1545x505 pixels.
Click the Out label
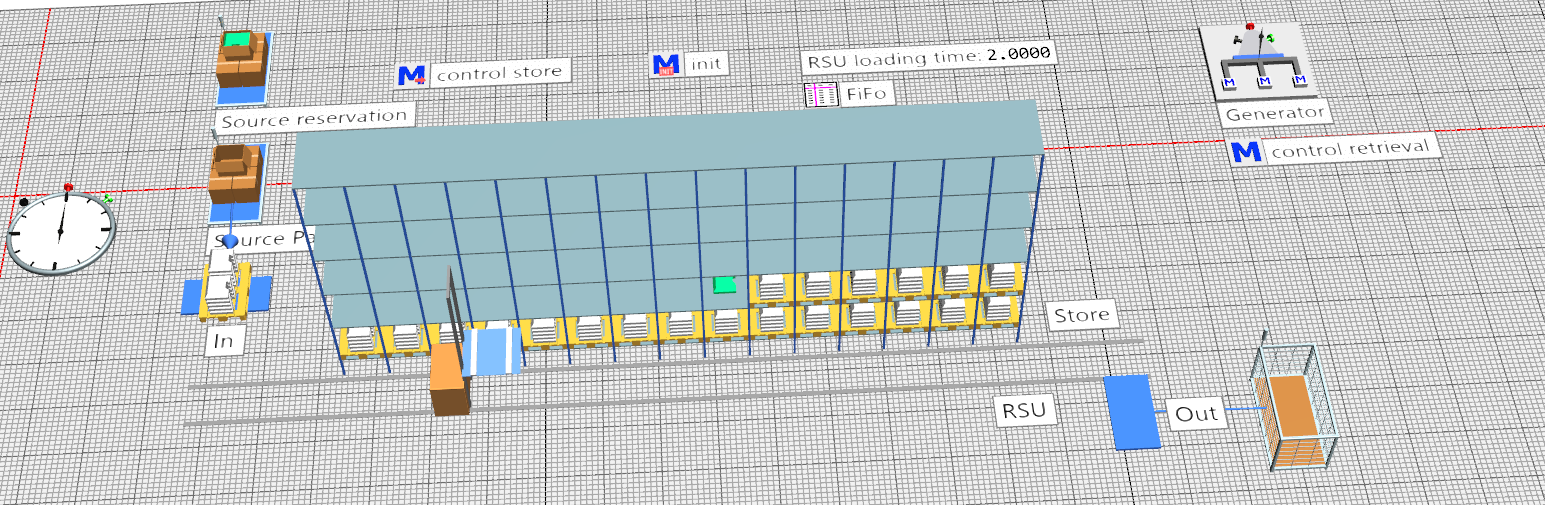1196,414
